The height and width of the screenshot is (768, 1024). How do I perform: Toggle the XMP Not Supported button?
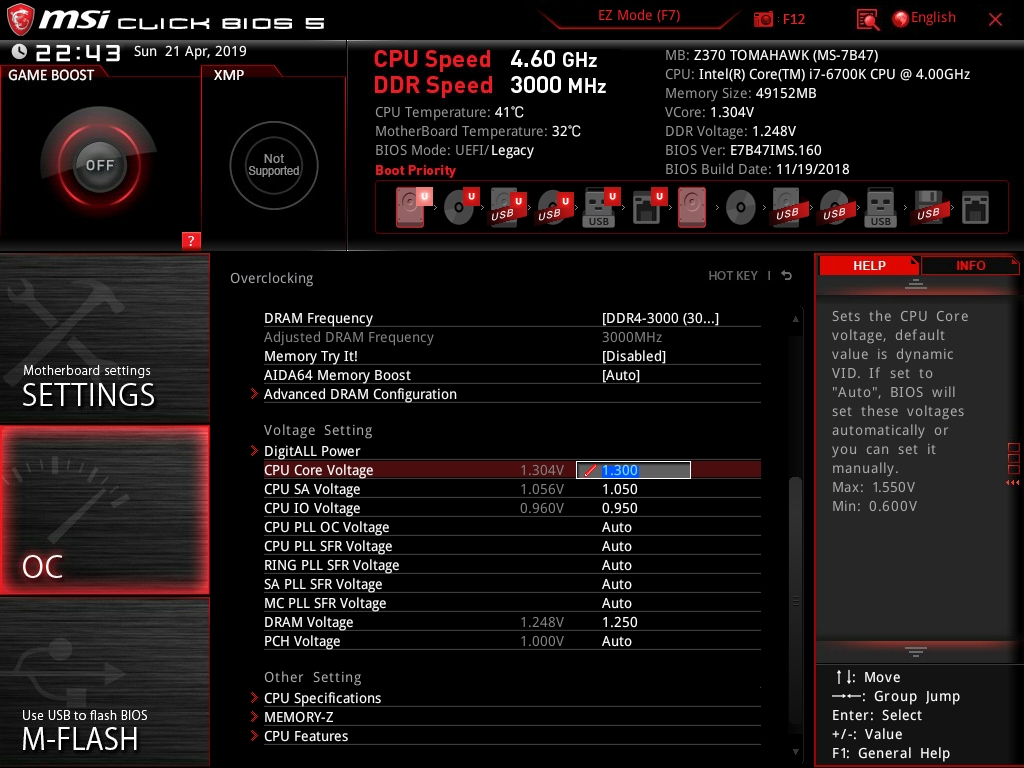(x=274, y=165)
